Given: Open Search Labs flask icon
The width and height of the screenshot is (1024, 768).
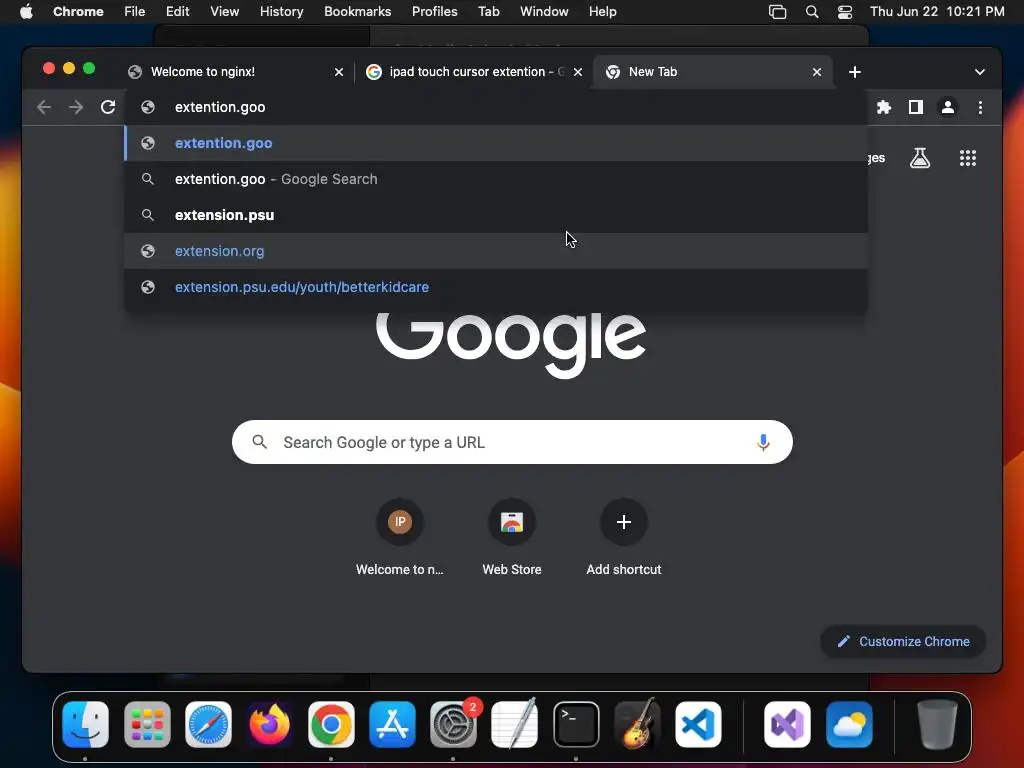Looking at the screenshot, I should pos(920,158).
